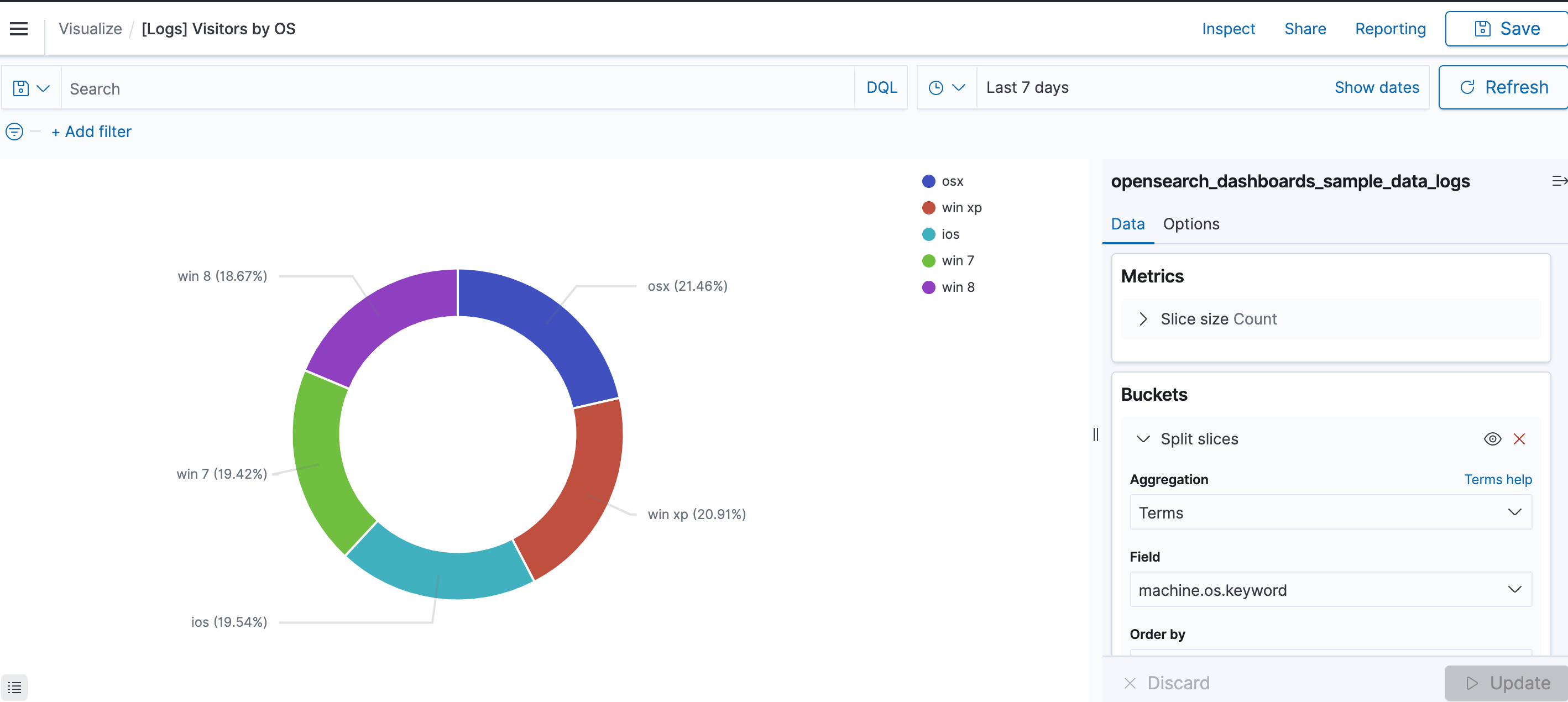Open the Inspect menu
This screenshot has width=1568, height=702.
(1228, 29)
